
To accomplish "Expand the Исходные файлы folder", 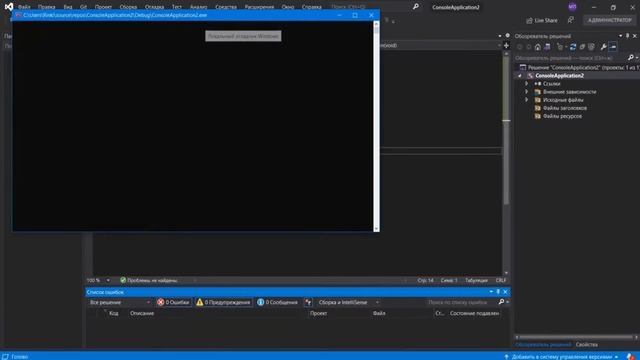I will click(527, 100).
